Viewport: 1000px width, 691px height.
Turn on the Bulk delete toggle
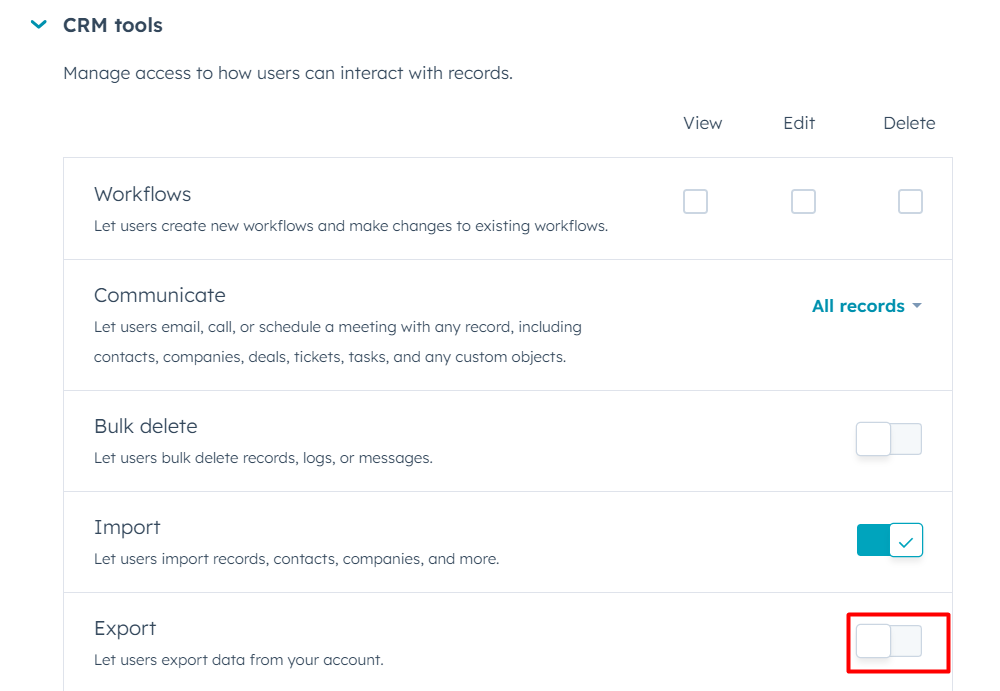(888, 438)
